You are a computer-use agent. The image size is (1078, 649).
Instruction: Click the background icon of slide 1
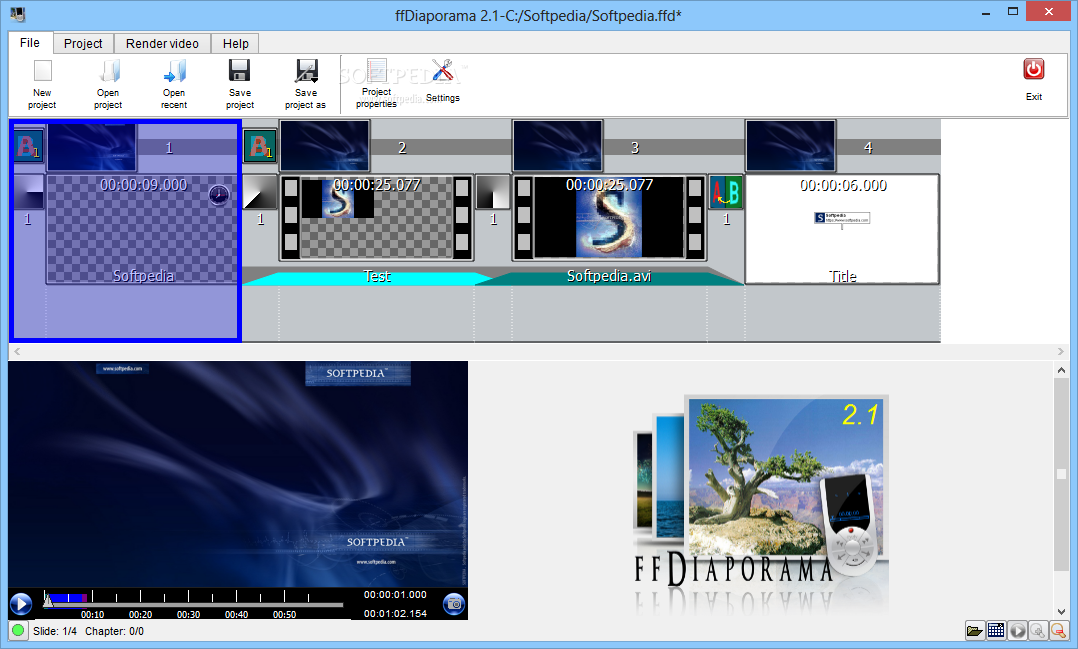click(x=29, y=146)
